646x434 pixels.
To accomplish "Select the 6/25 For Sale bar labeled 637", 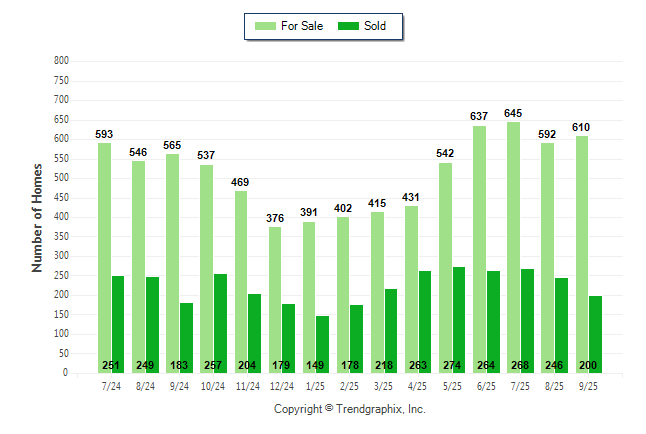I will click(479, 249).
